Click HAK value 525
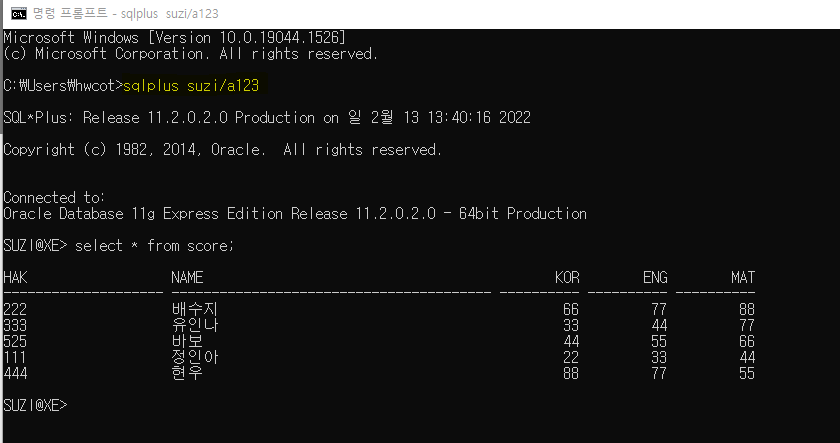840x443 pixels. coord(15,341)
